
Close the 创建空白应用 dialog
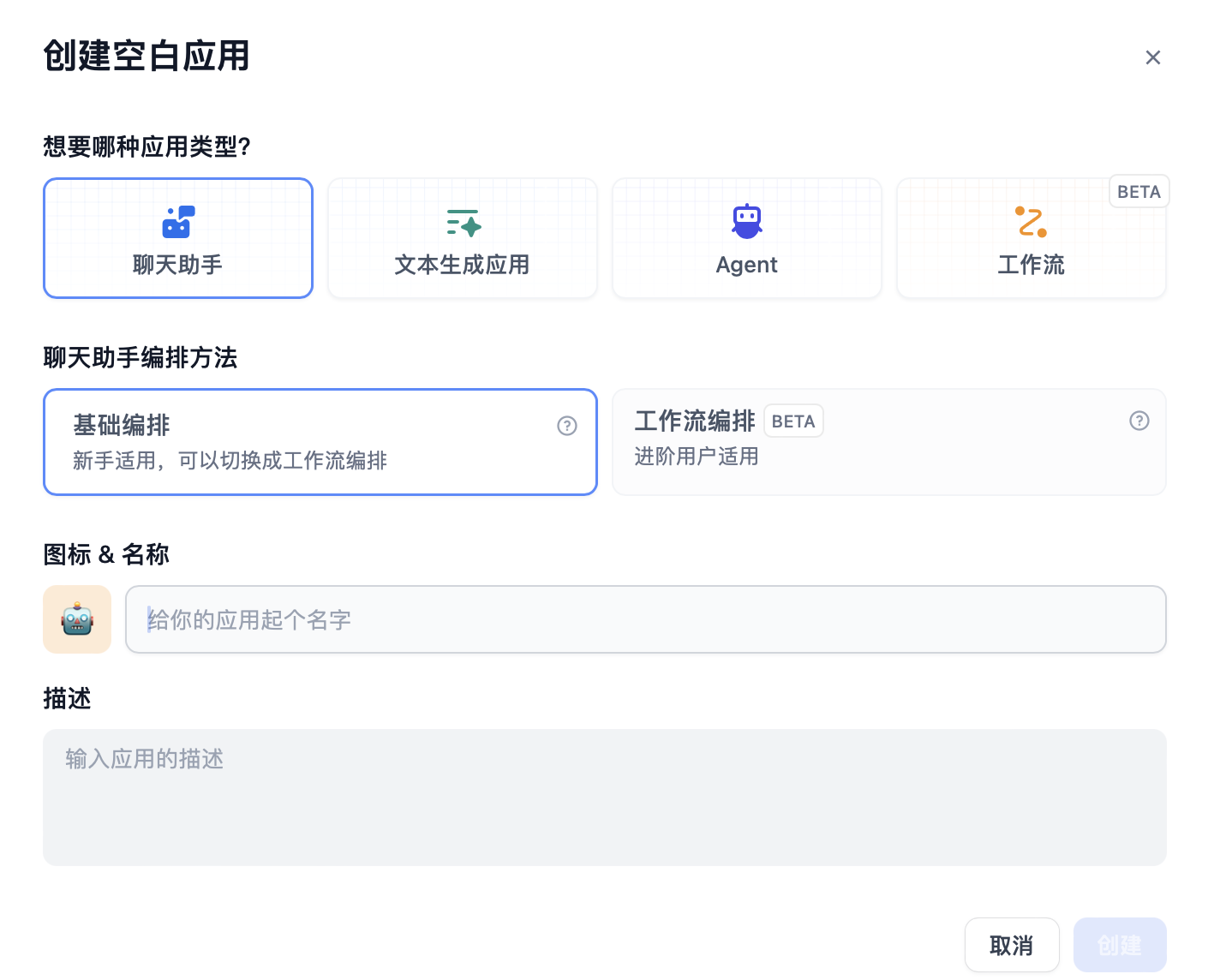click(1152, 57)
